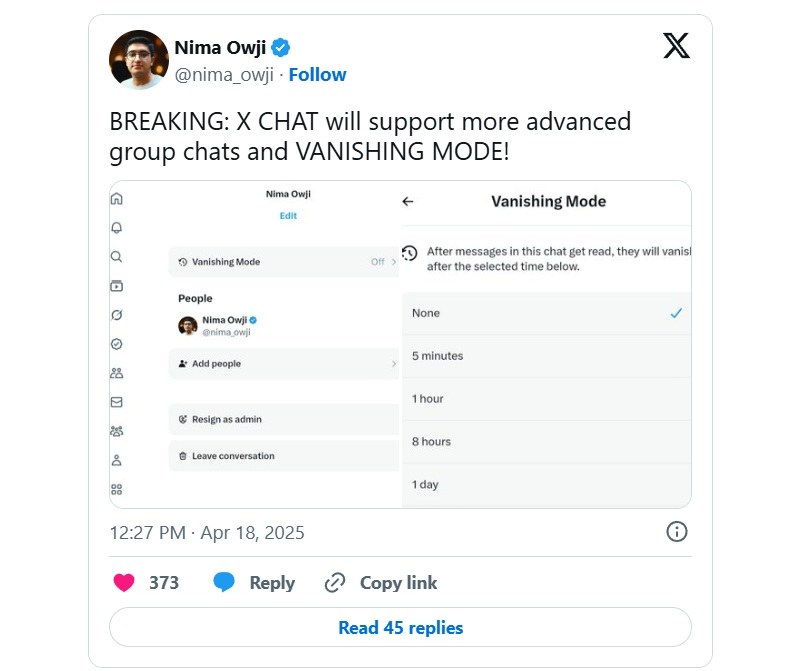The image size is (800, 671).
Task: Open the Home icon in sidebar
Action: tap(117, 198)
